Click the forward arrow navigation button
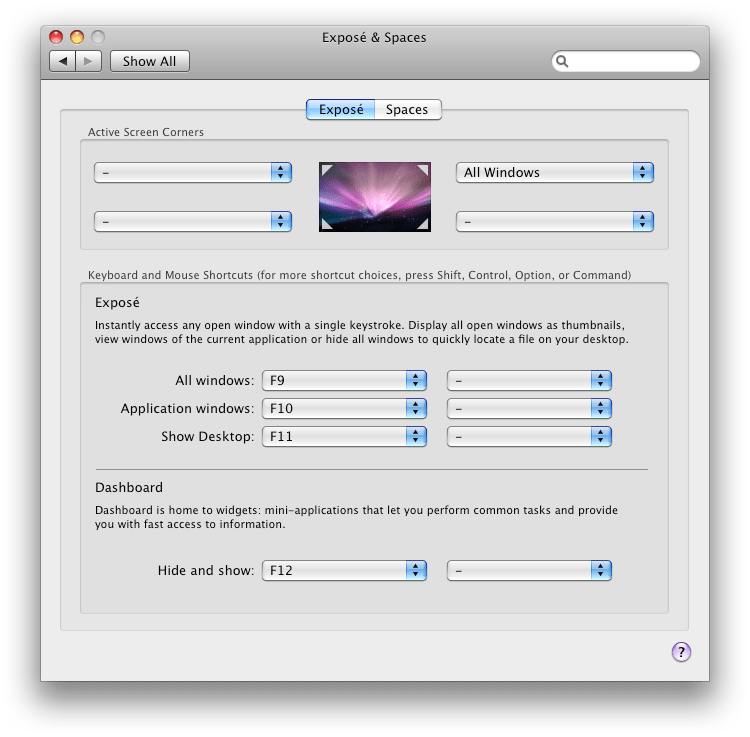The height and width of the screenshot is (737, 750). [88, 61]
